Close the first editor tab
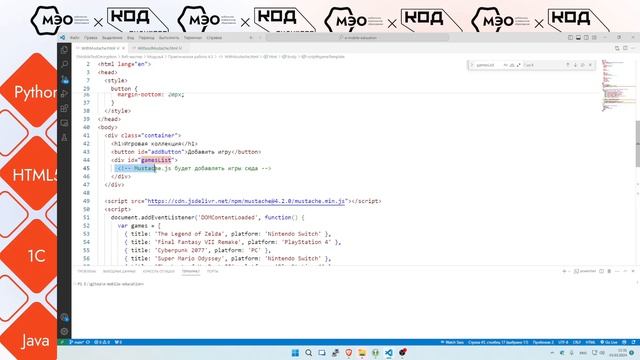 click(x=124, y=48)
